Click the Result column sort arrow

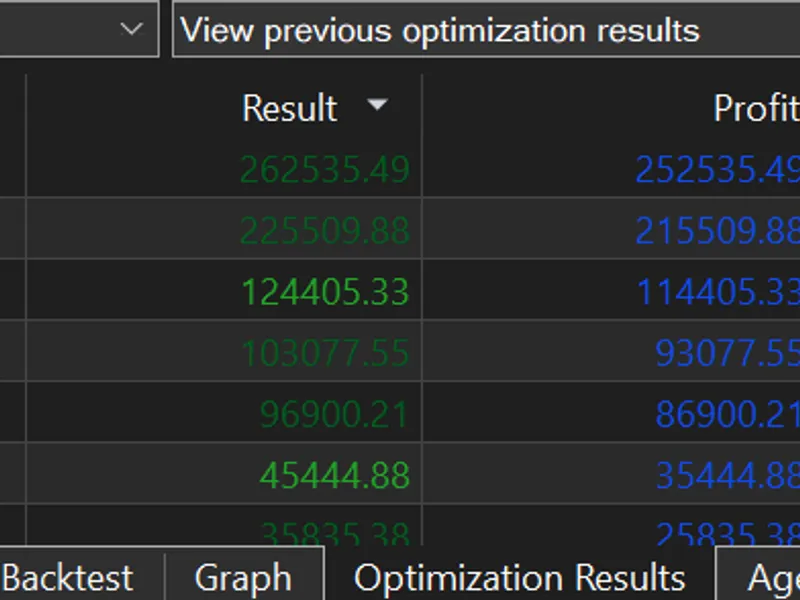coord(378,105)
